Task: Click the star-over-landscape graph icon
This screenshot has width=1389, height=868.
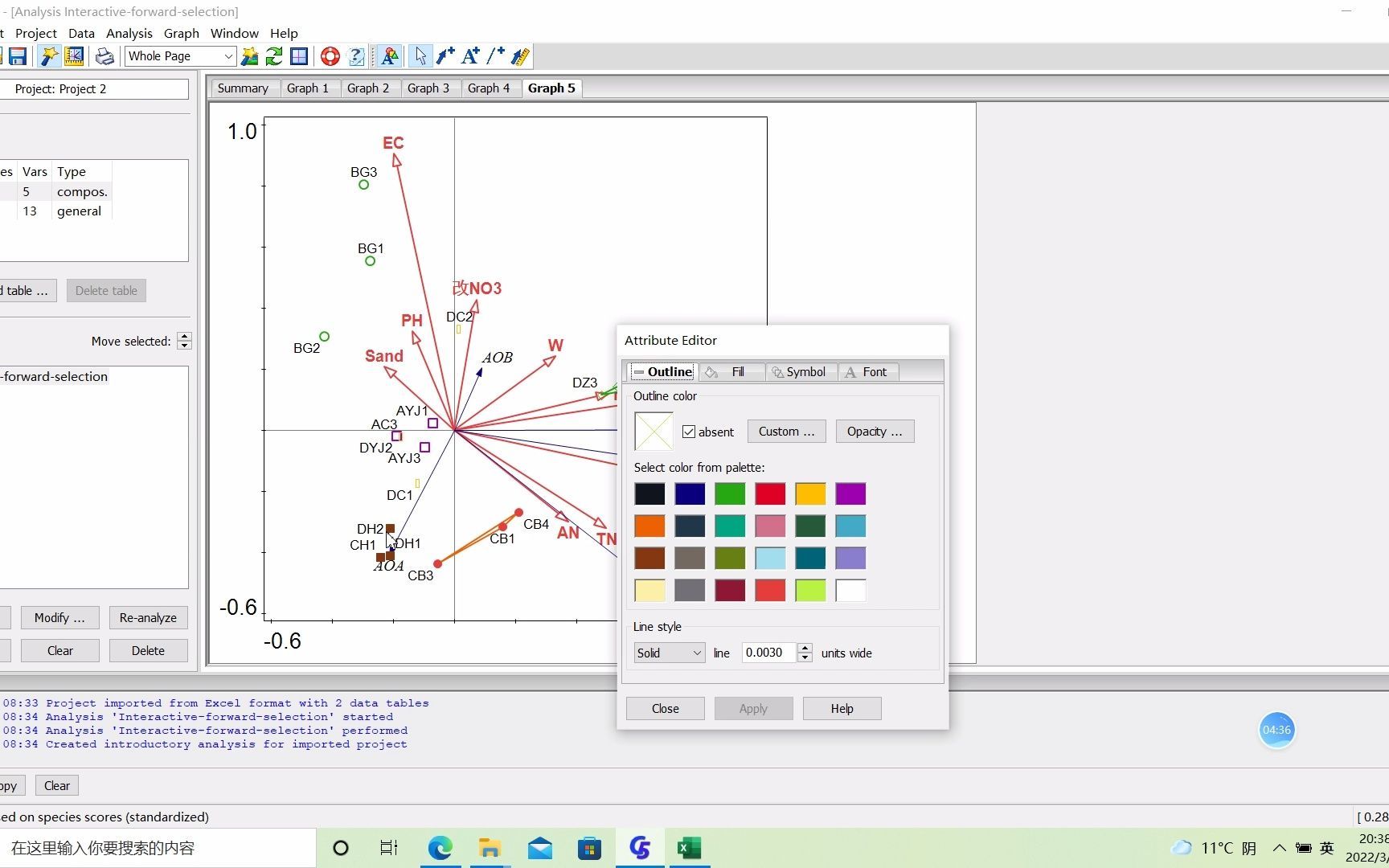Action: 250,56
